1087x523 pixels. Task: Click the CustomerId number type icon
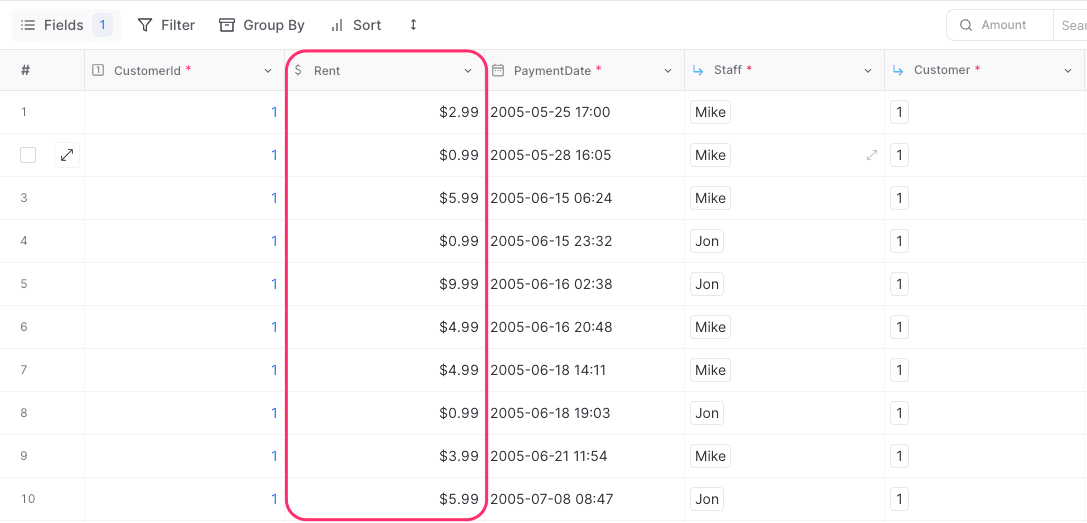[98, 70]
